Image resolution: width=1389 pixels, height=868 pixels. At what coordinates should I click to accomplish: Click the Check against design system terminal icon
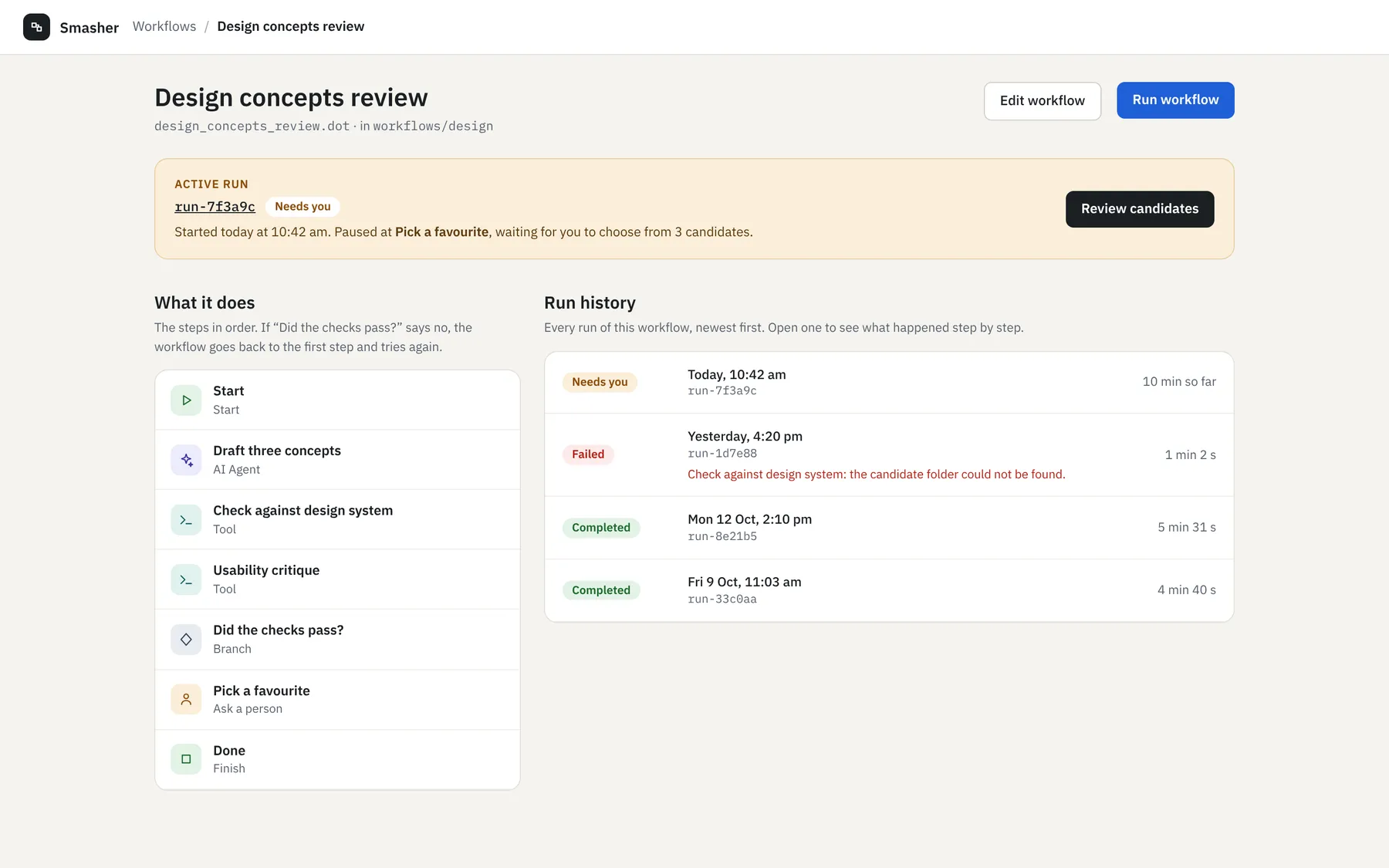coord(186,520)
